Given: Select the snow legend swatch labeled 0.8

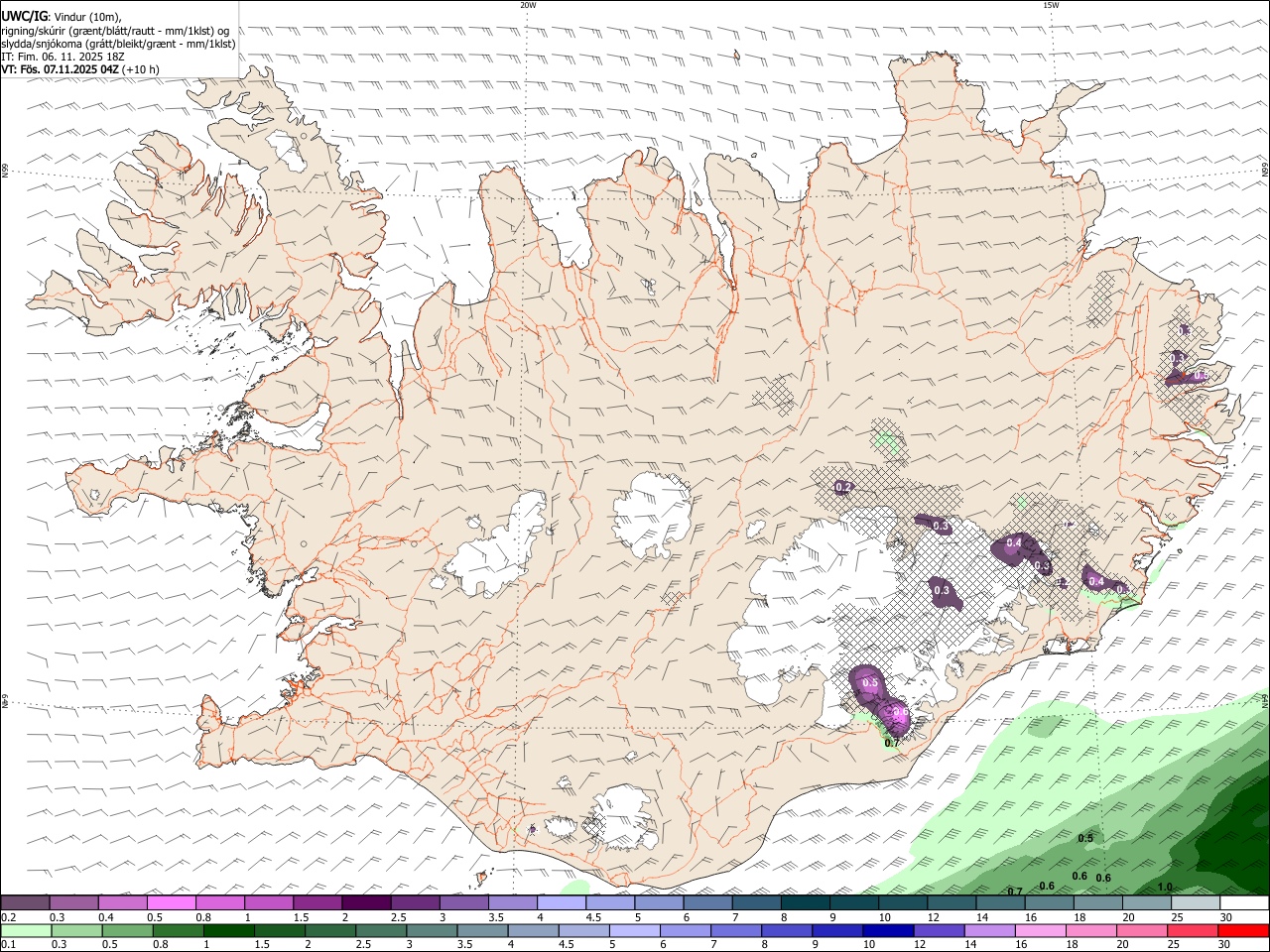Looking at the screenshot, I should coord(219,902).
